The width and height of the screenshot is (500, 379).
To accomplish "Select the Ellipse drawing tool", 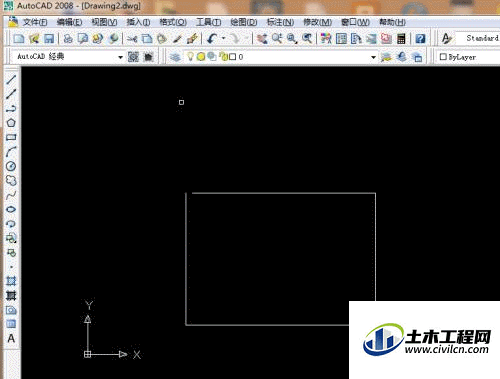I will pyautogui.click(x=11, y=209).
